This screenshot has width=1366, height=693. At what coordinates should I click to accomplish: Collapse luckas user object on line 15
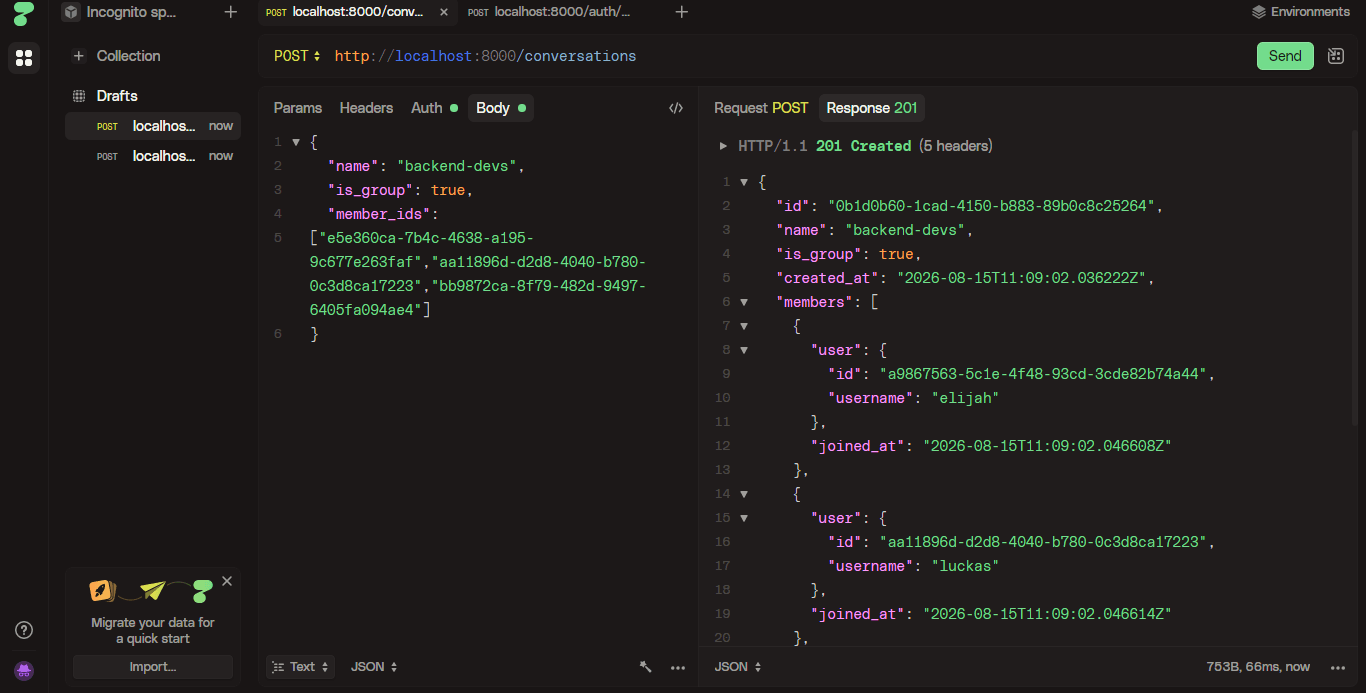[744, 518]
